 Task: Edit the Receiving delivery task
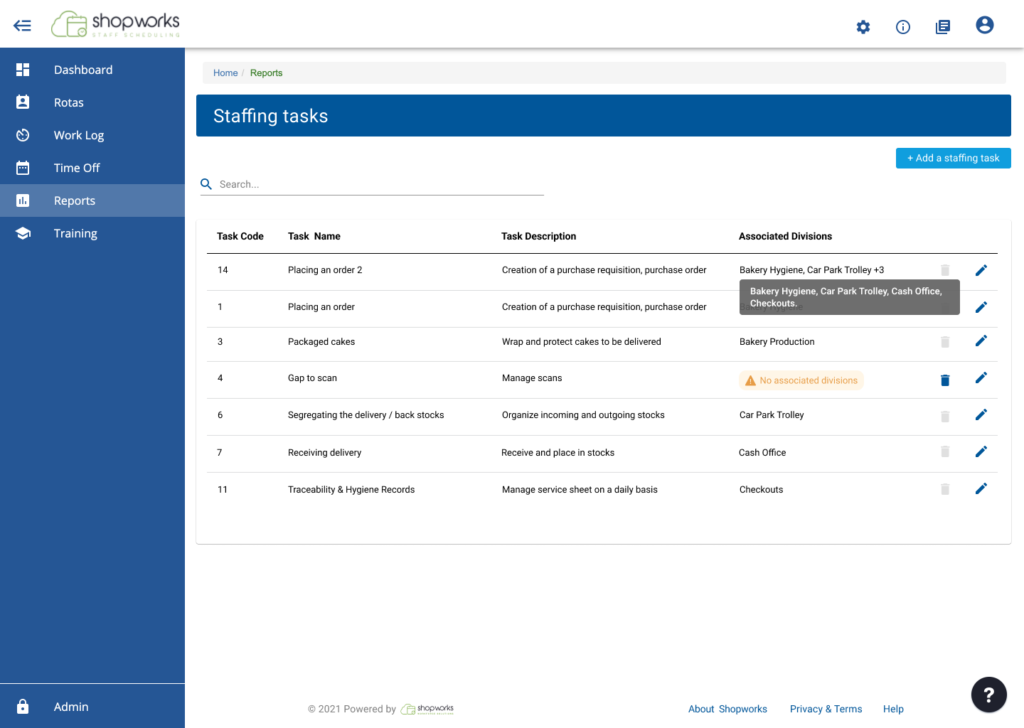981,452
